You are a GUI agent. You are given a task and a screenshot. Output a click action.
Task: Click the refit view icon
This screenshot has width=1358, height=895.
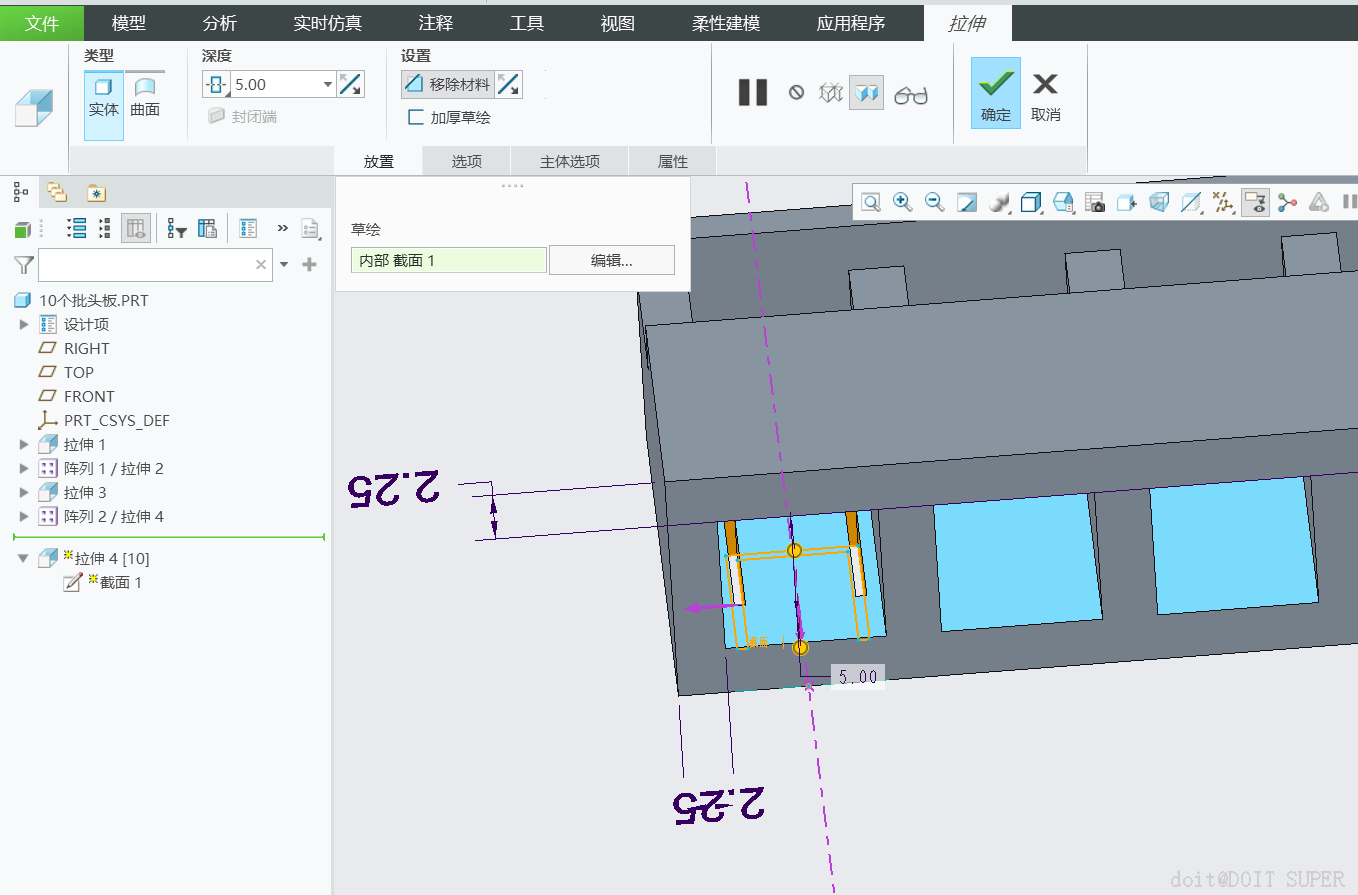click(x=871, y=203)
